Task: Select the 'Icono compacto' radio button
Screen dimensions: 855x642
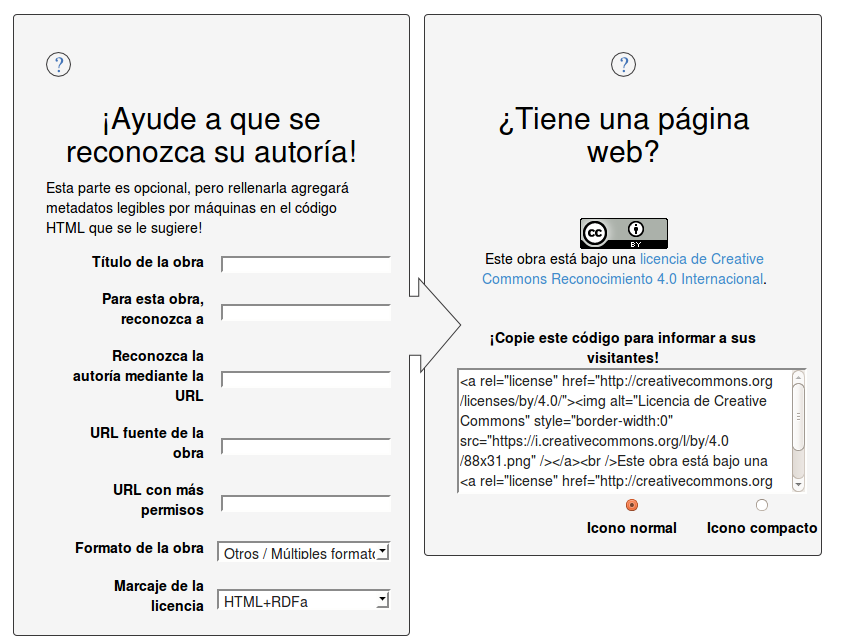Action: click(x=762, y=506)
